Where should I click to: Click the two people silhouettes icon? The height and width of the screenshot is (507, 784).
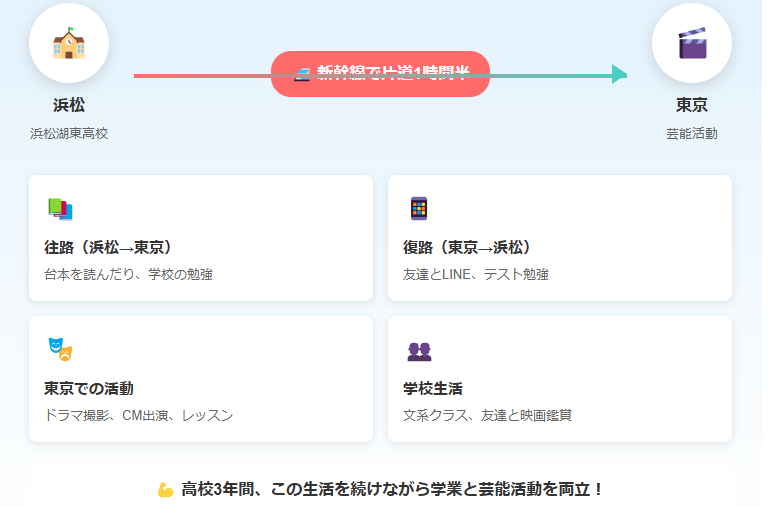pos(418,351)
